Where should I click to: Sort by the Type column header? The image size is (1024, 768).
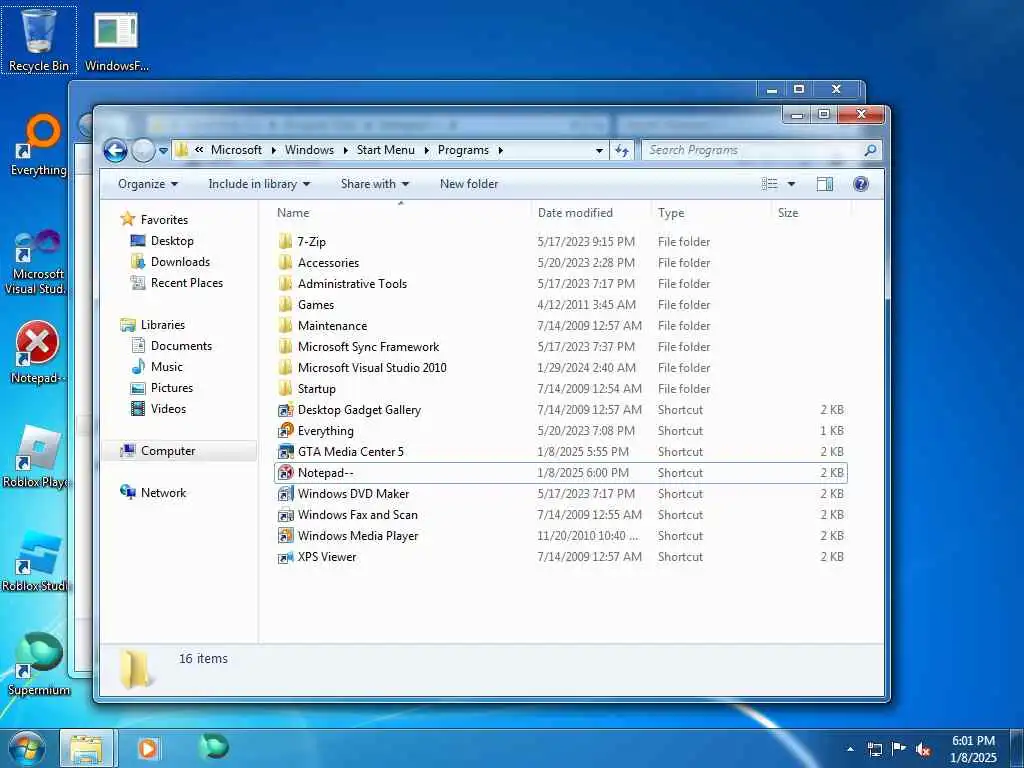(711, 213)
